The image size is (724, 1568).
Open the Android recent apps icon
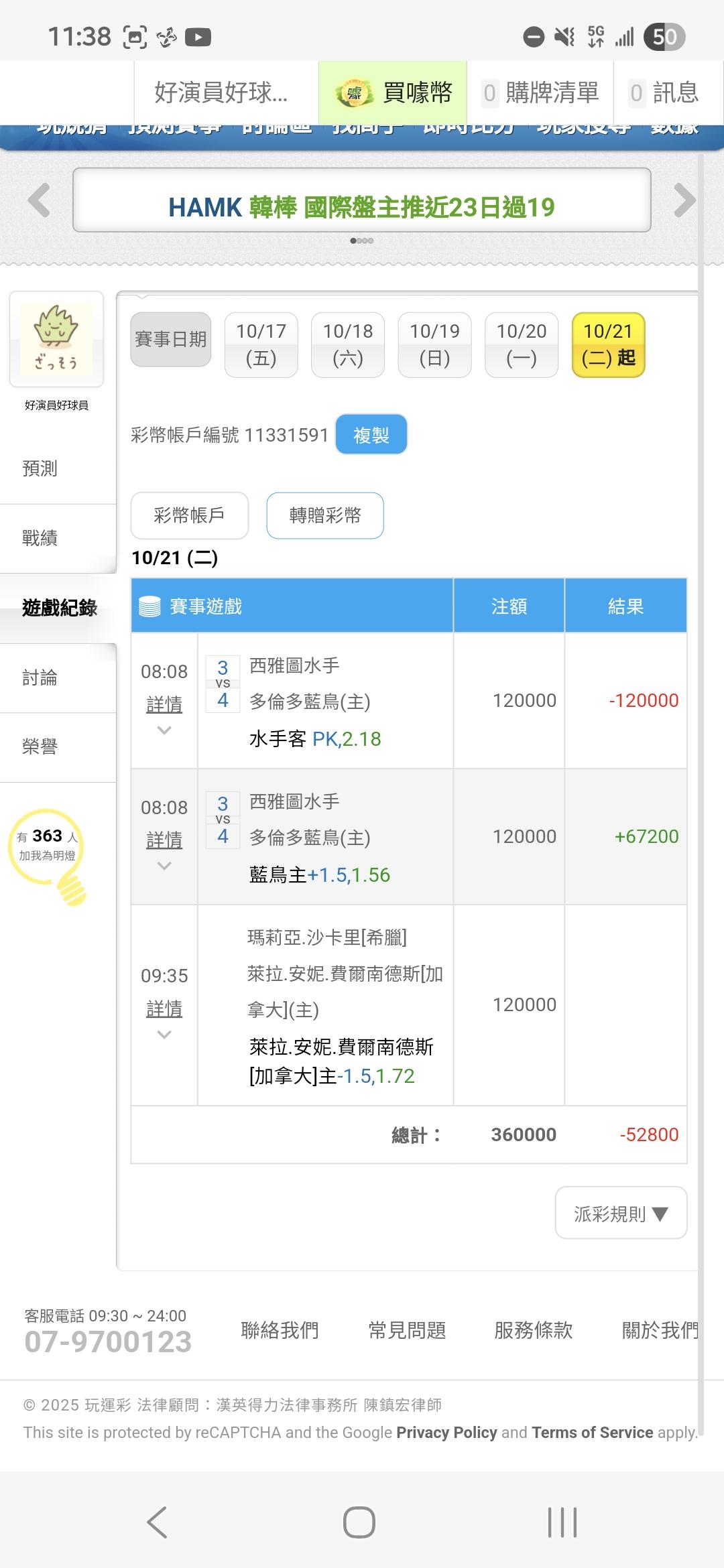click(562, 1522)
